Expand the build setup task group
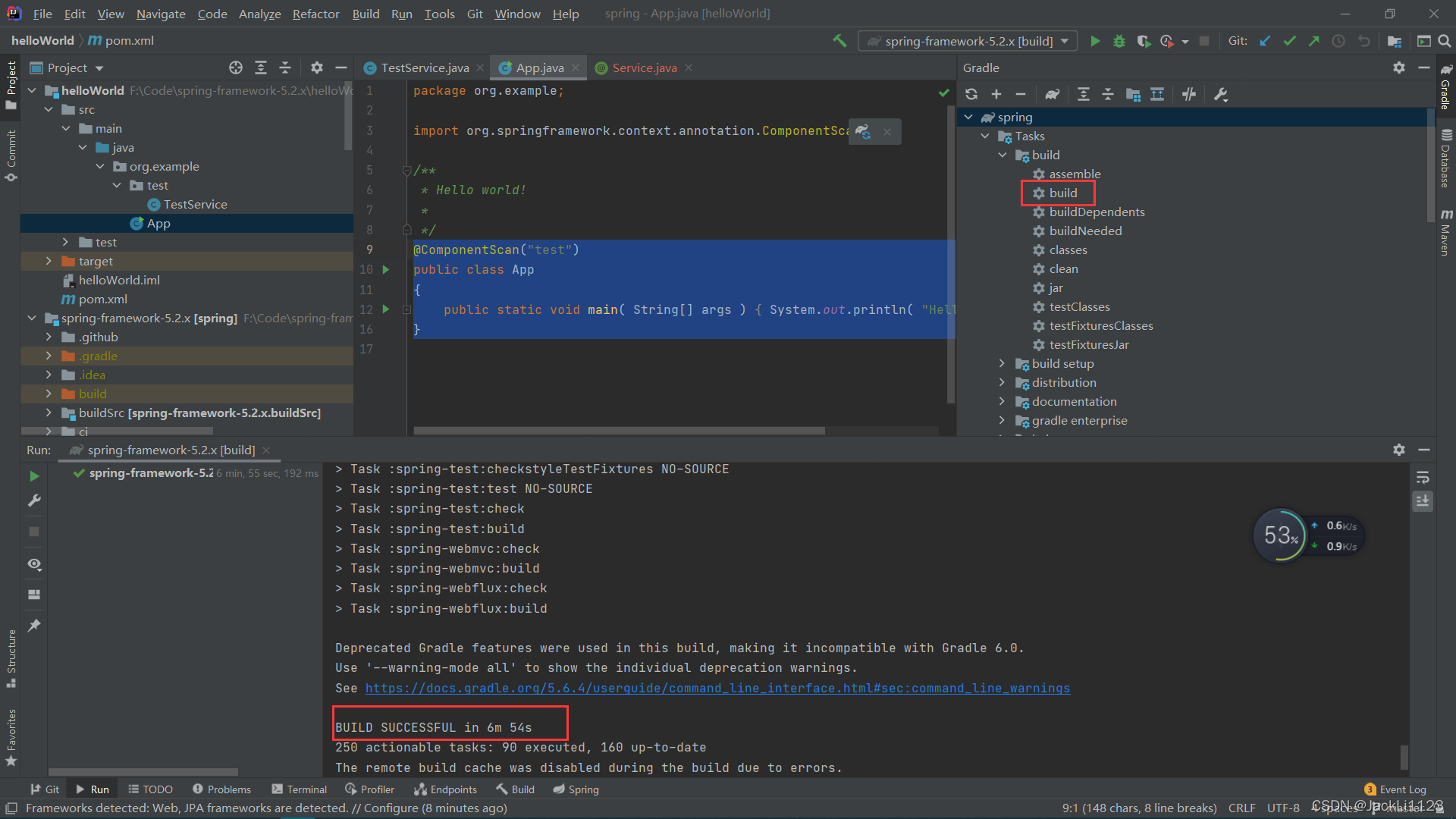The height and width of the screenshot is (819, 1456). point(1002,363)
